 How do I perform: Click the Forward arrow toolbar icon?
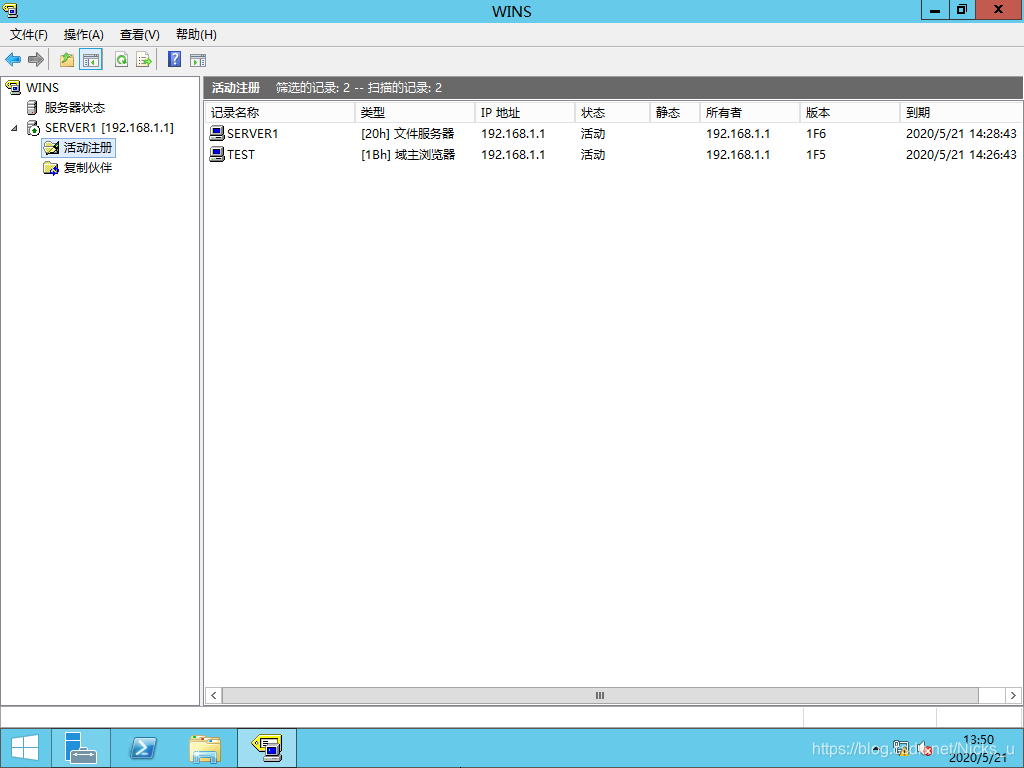(x=35, y=60)
